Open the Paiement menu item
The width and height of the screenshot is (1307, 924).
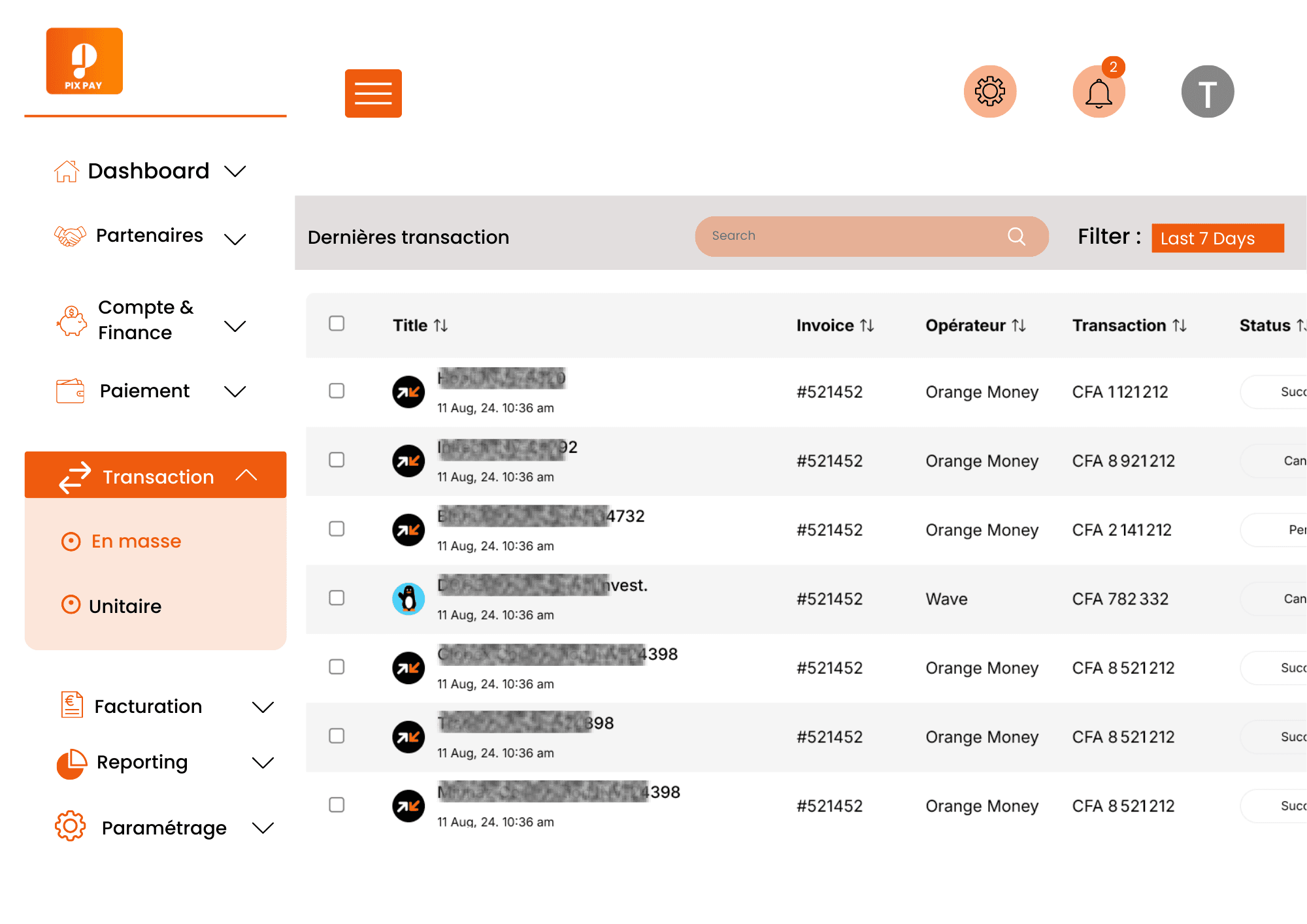[x=145, y=391]
